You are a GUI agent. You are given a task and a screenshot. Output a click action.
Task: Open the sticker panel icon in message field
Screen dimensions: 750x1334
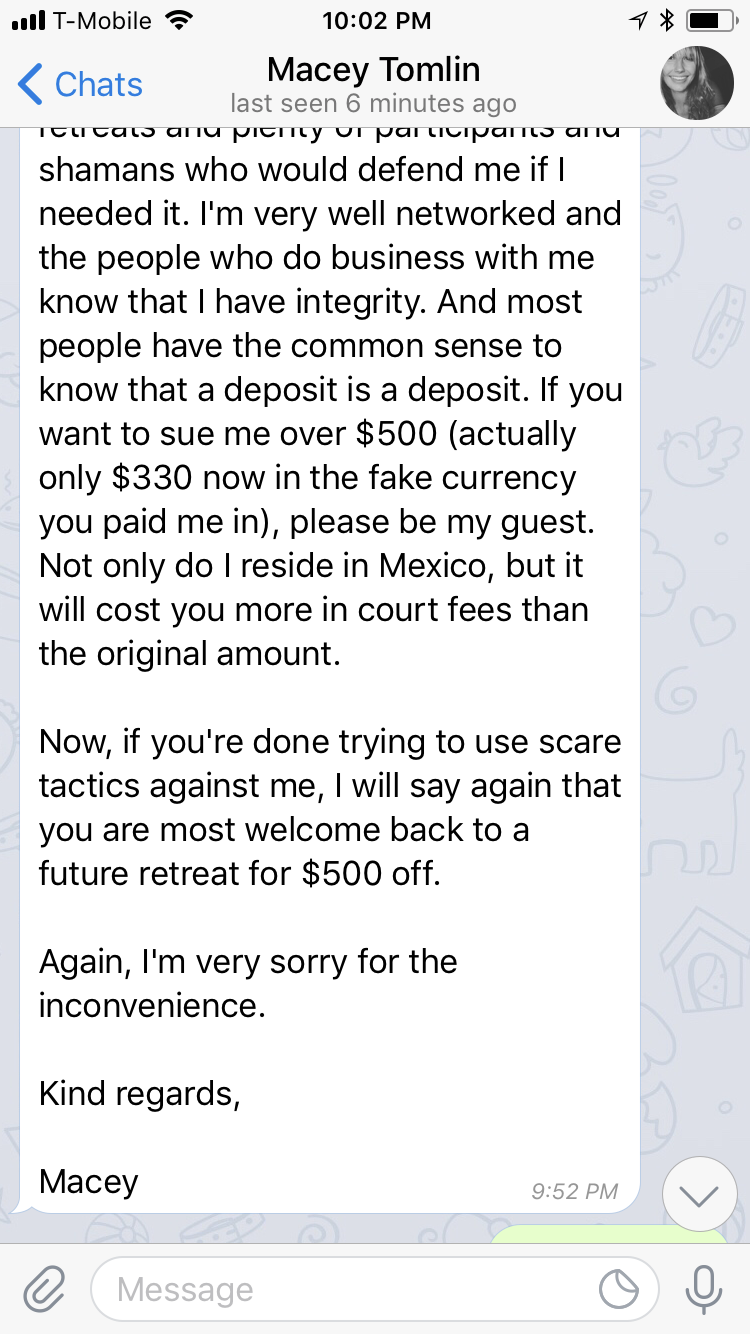[619, 1290]
